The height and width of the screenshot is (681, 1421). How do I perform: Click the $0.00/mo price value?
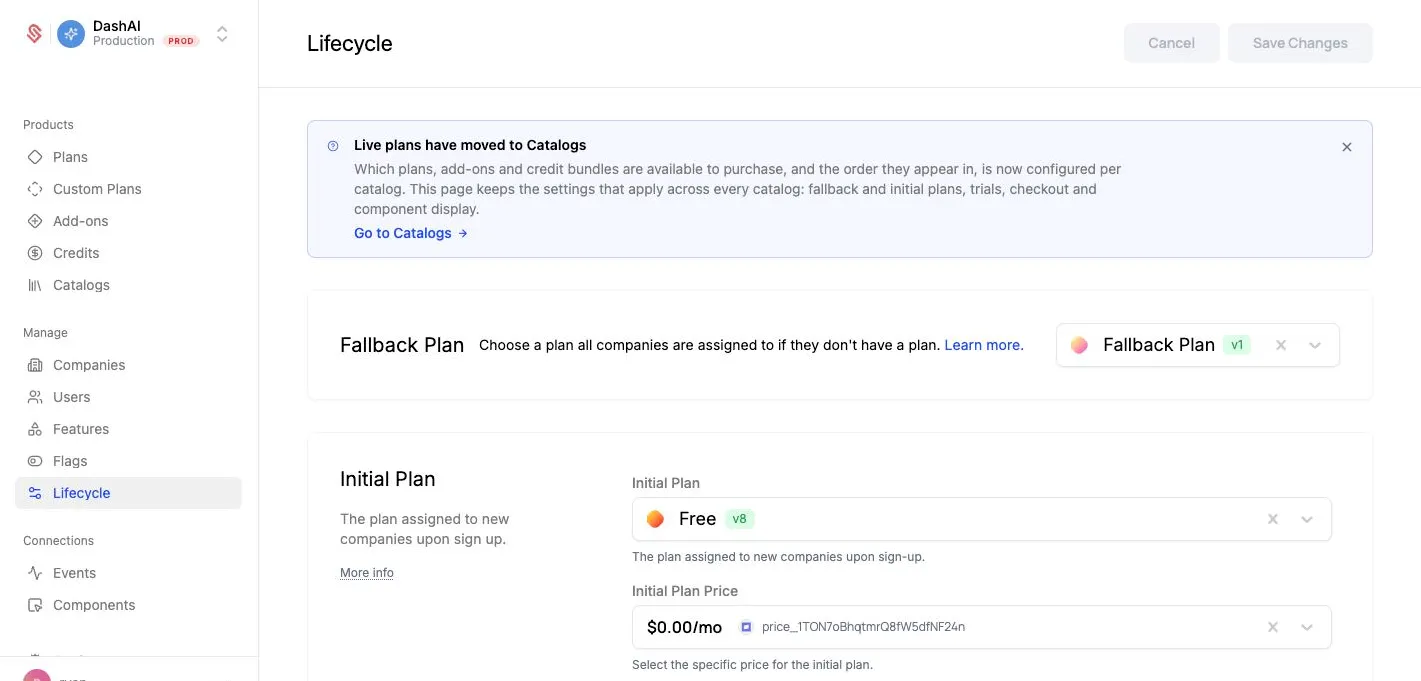(x=685, y=627)
